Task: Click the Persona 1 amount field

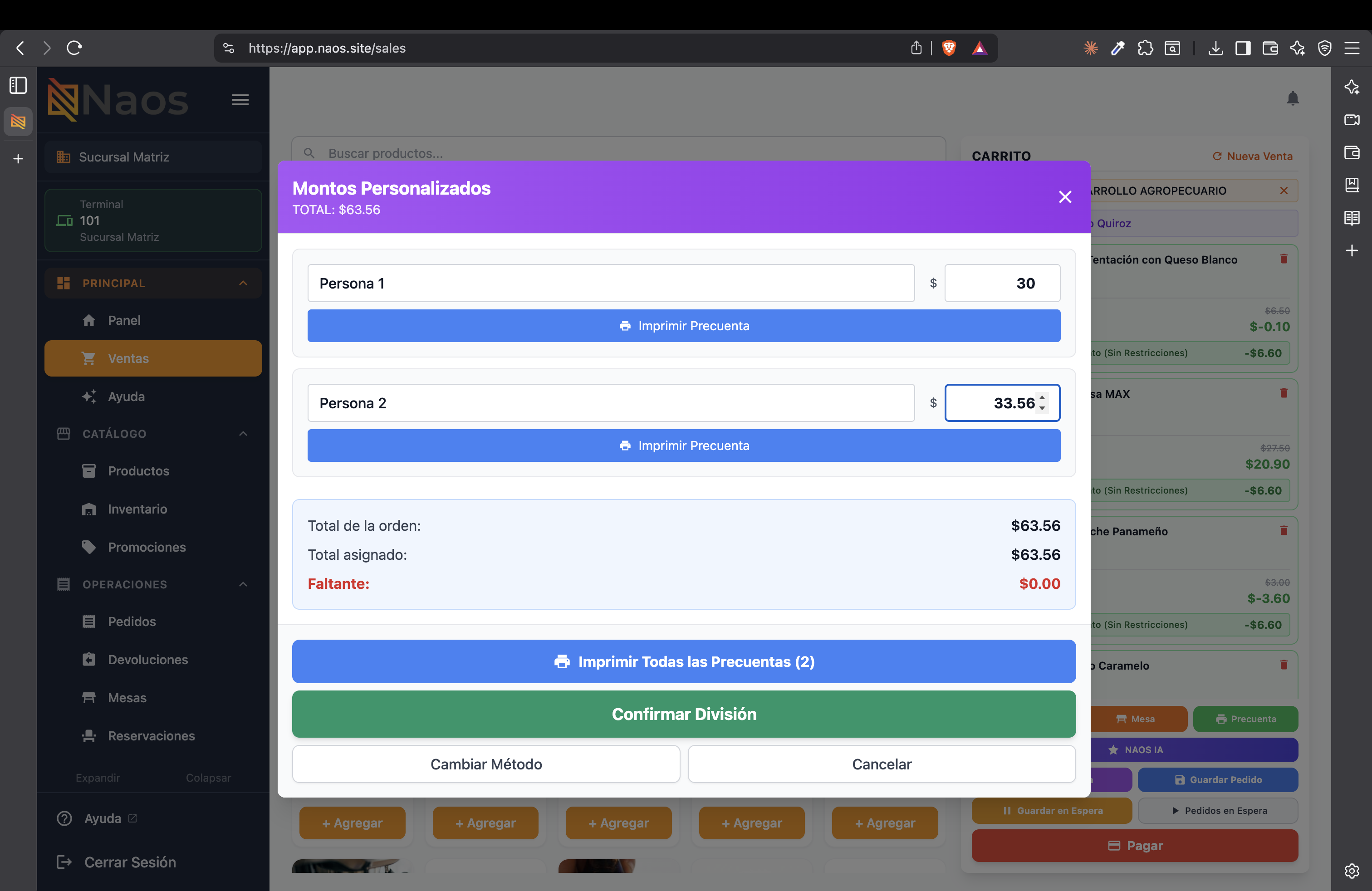Action: point(1002,283)
